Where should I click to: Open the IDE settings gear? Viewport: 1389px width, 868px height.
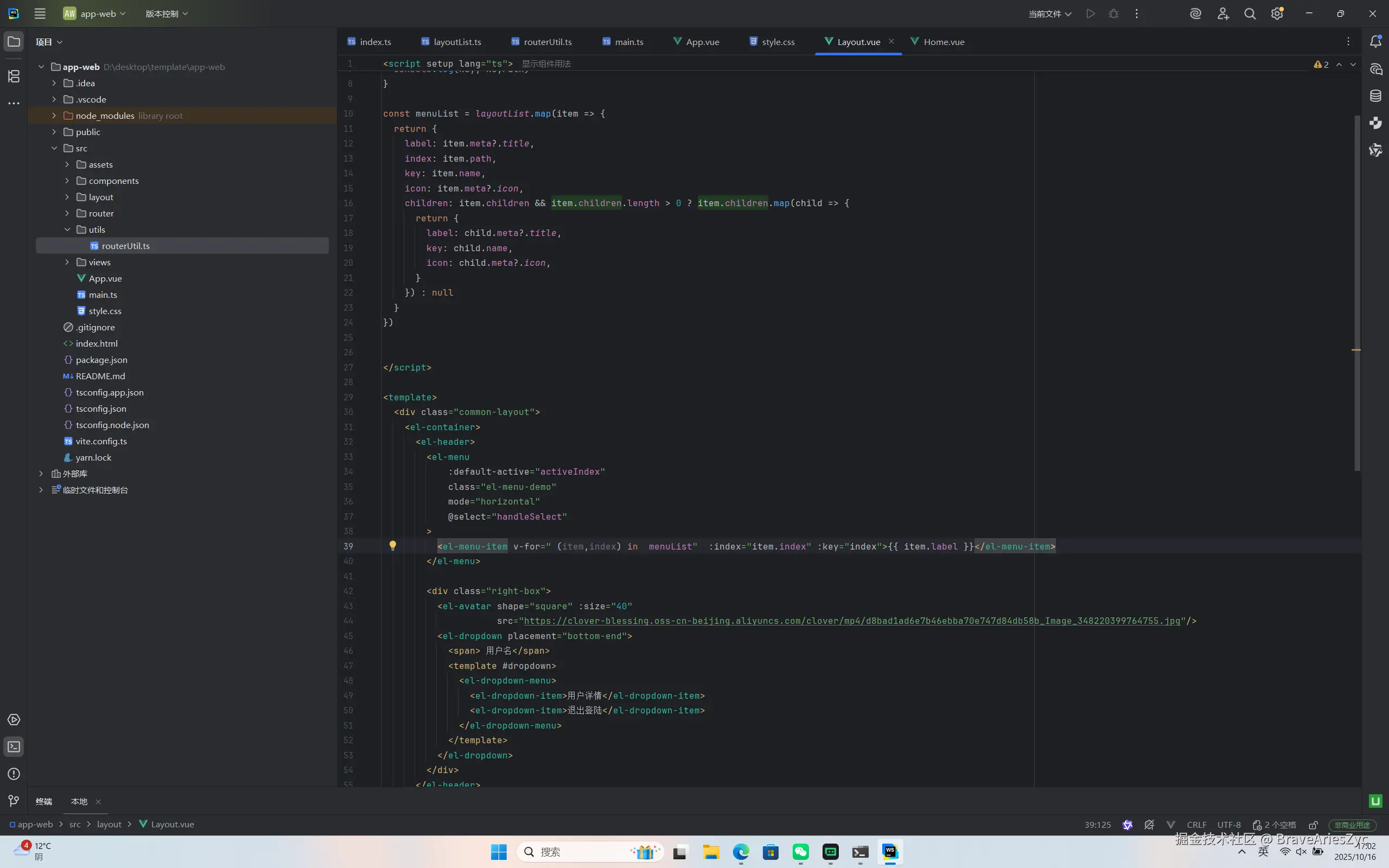[1277, 14]
